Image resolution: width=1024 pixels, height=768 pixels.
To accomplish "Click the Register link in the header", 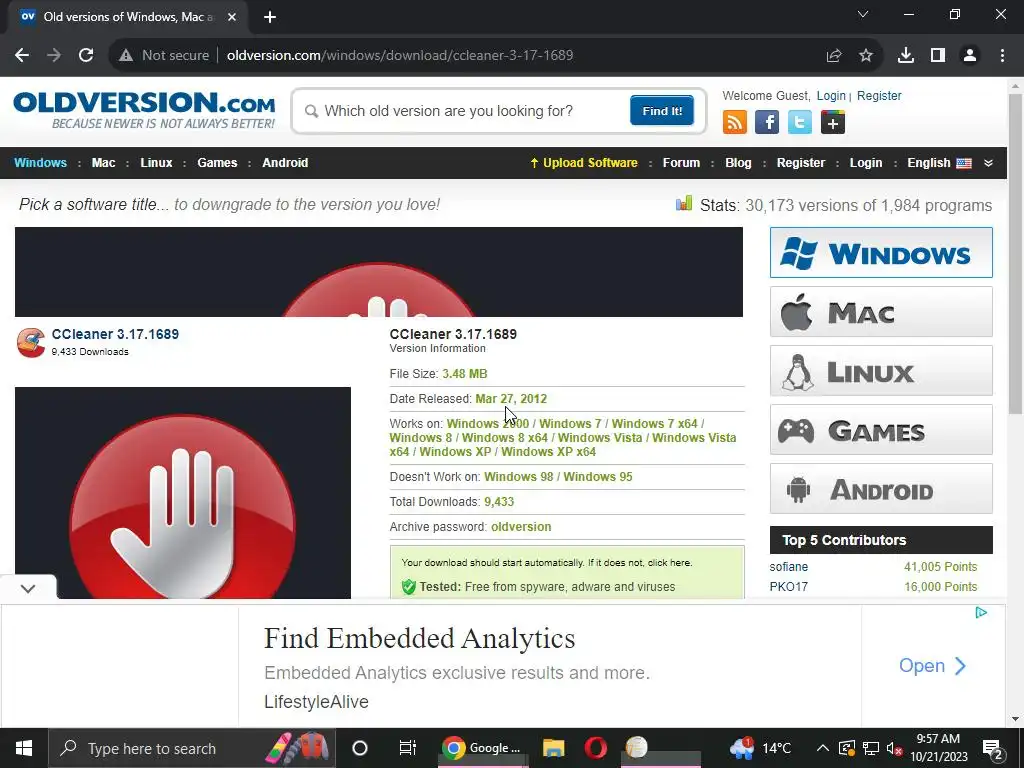I will click(879, 96).
